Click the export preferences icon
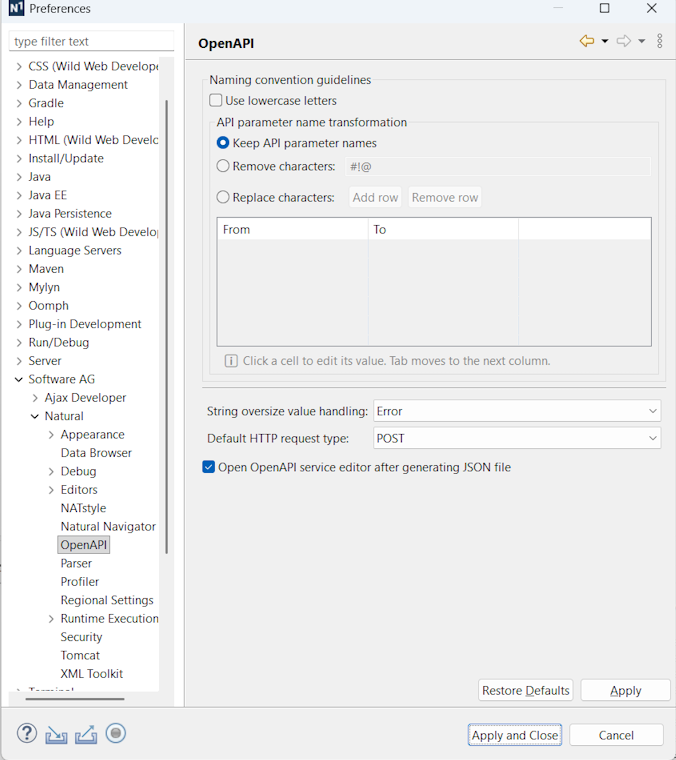This screenshot has height=760, width=676. click(x=86, y=734)
